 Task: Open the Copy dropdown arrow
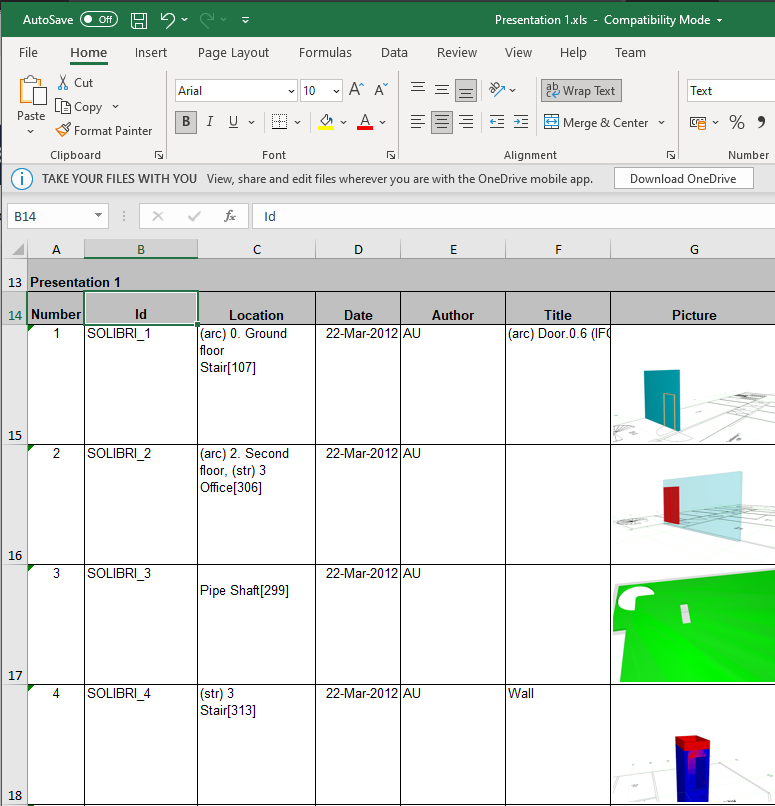(116, 106)
